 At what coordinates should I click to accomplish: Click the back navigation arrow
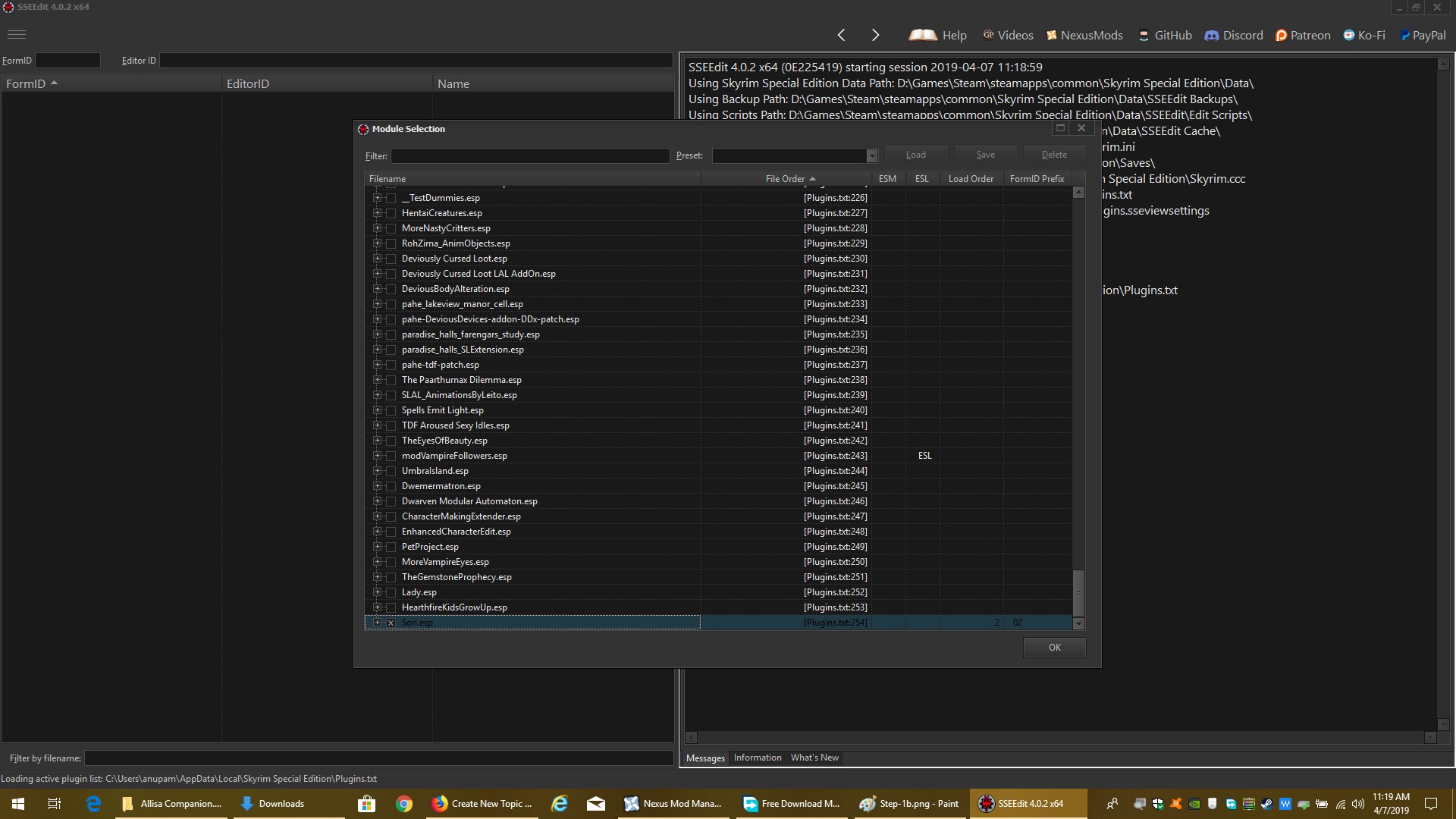841,35
